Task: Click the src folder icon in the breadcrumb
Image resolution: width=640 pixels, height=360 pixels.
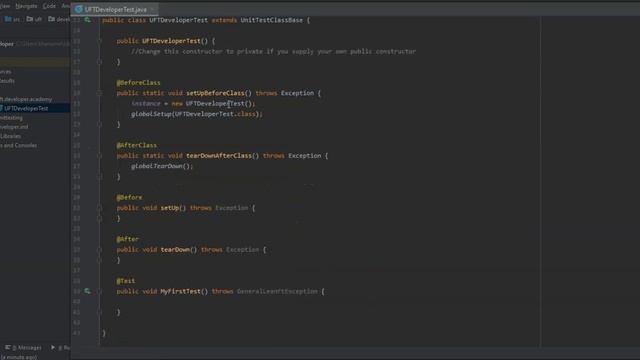Action: point(8,19)
